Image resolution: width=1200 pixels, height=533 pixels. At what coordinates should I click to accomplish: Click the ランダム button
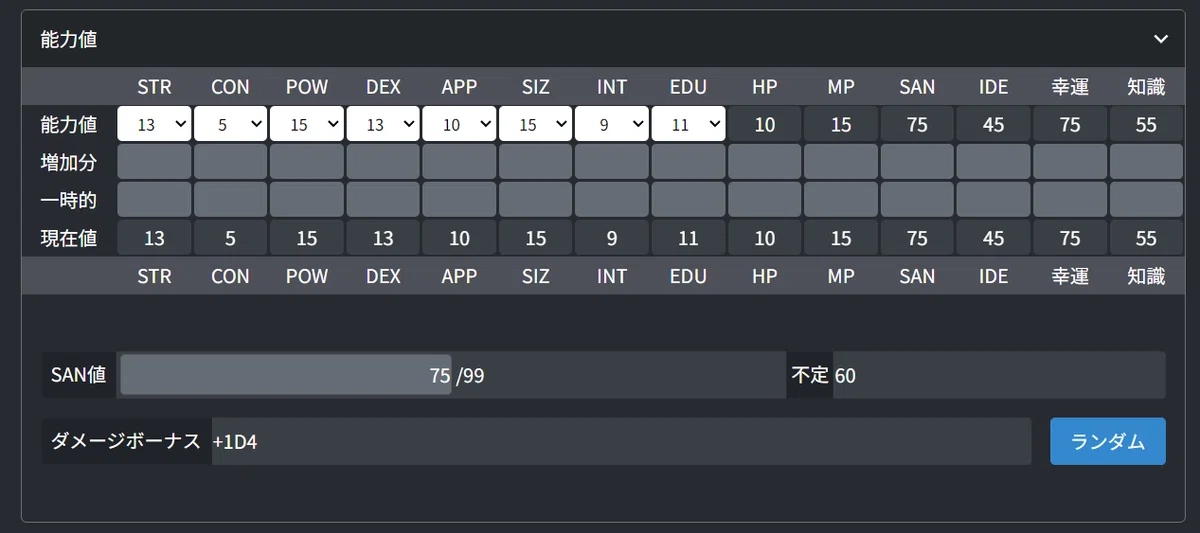click(x=1108, y=441)
